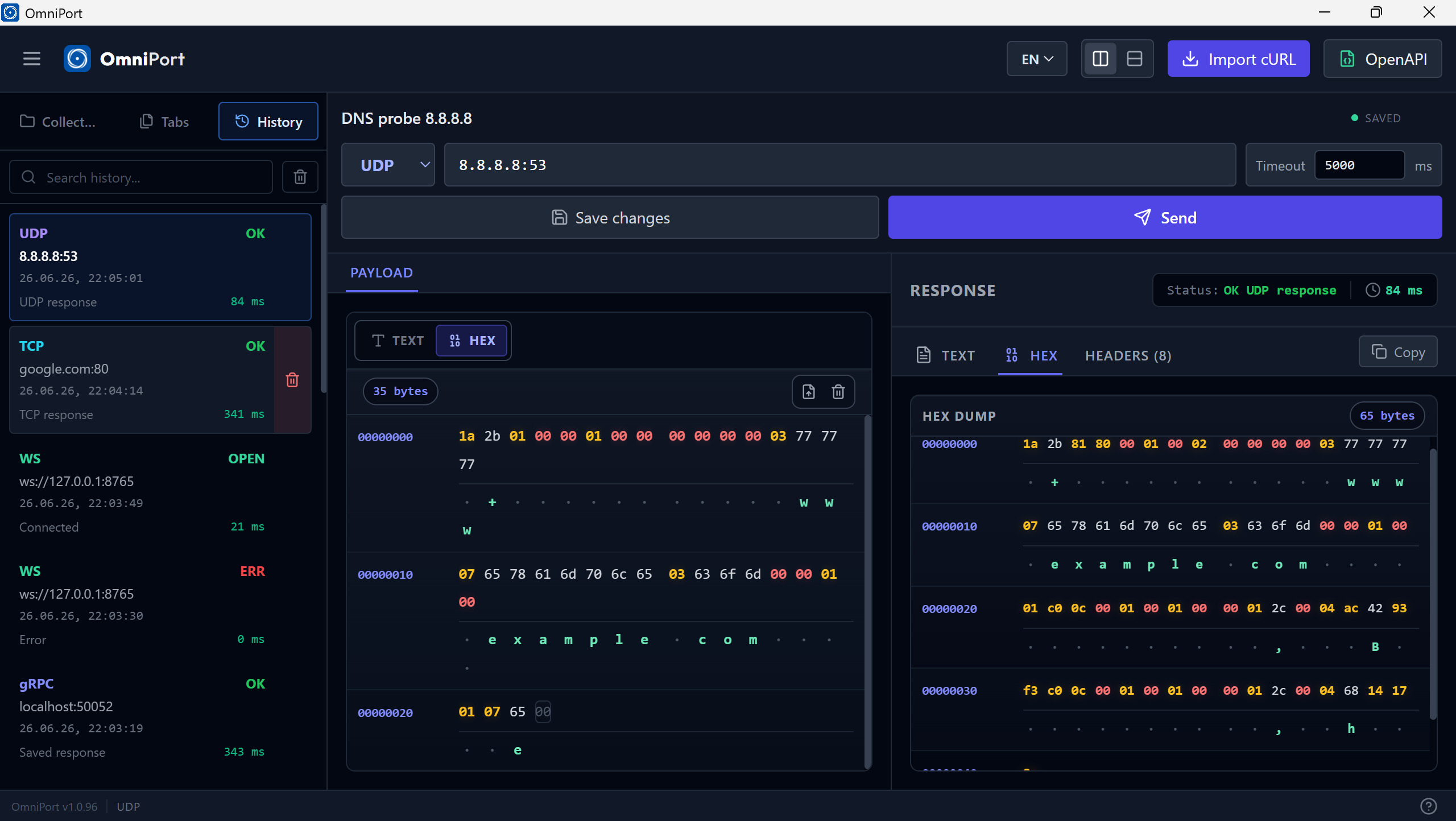Open response HEADERS (8) tab
The height and width of the screenshot is (821, 1456).
coord(1128,355)
